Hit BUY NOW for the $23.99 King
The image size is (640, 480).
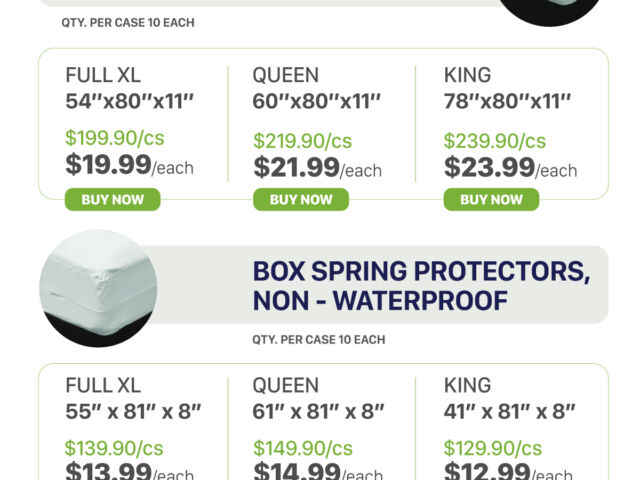click(x=491, y=199)
